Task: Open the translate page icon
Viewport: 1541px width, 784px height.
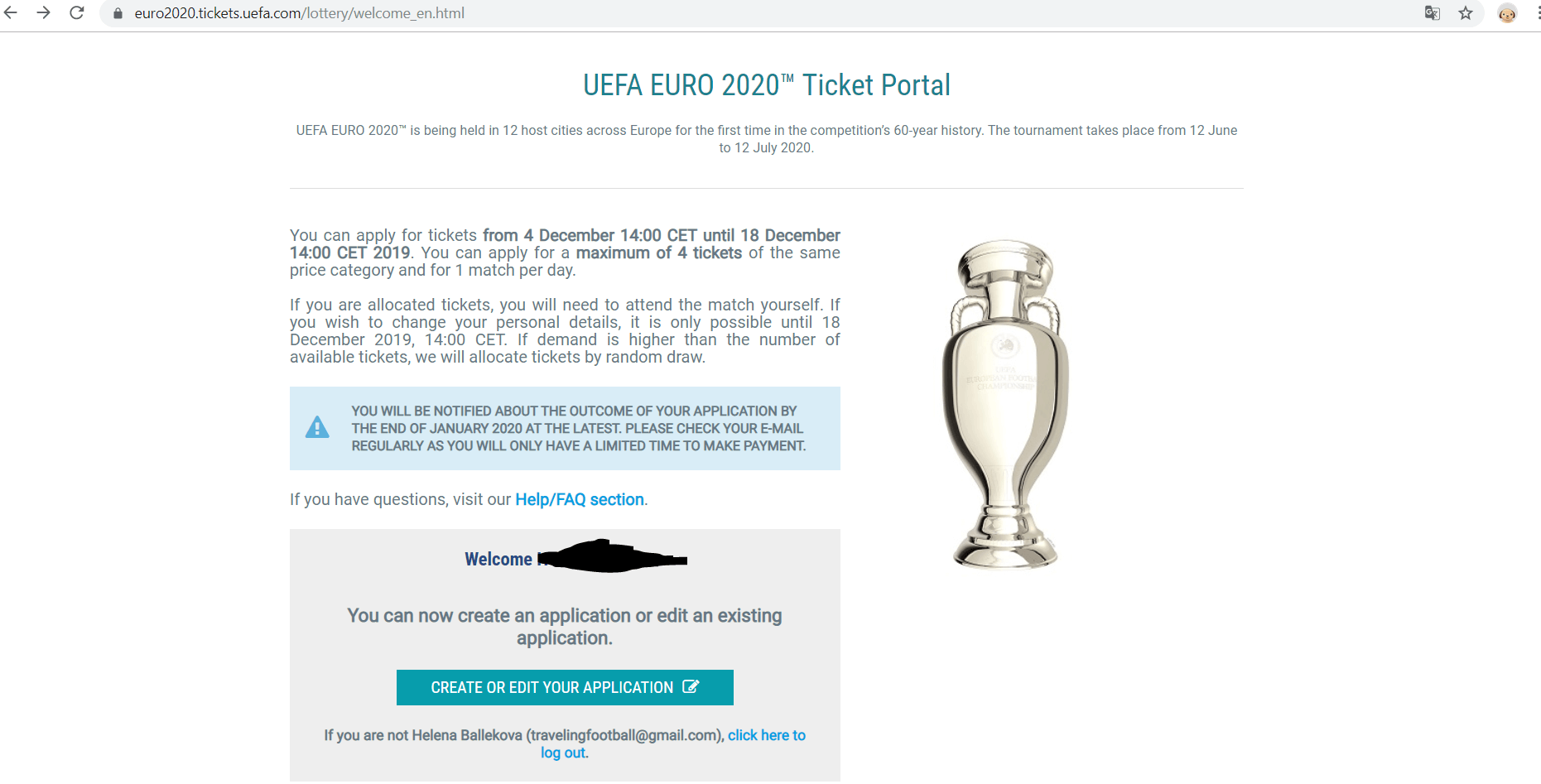Action: 1432,13
